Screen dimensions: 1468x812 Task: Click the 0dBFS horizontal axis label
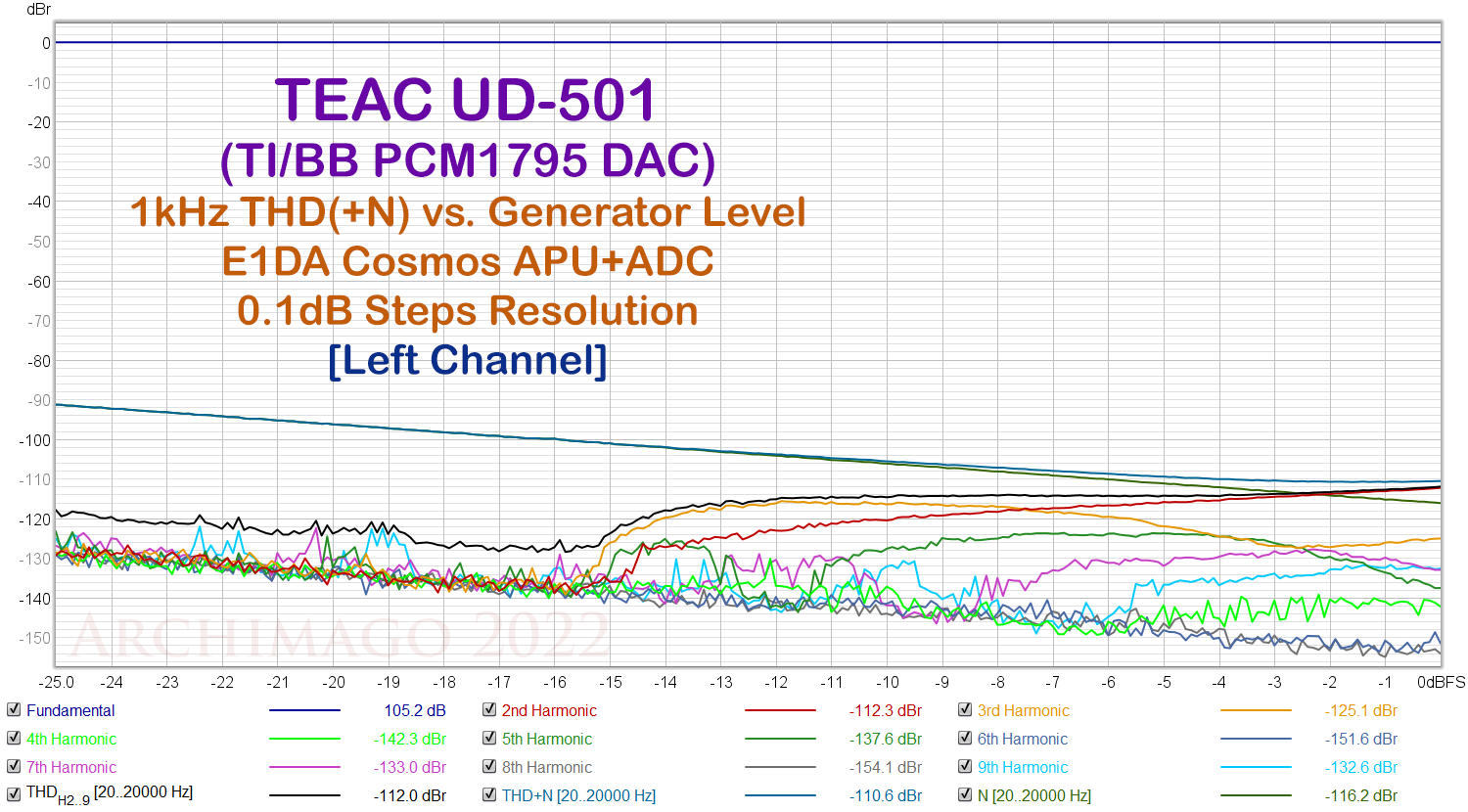[1442, 682]
